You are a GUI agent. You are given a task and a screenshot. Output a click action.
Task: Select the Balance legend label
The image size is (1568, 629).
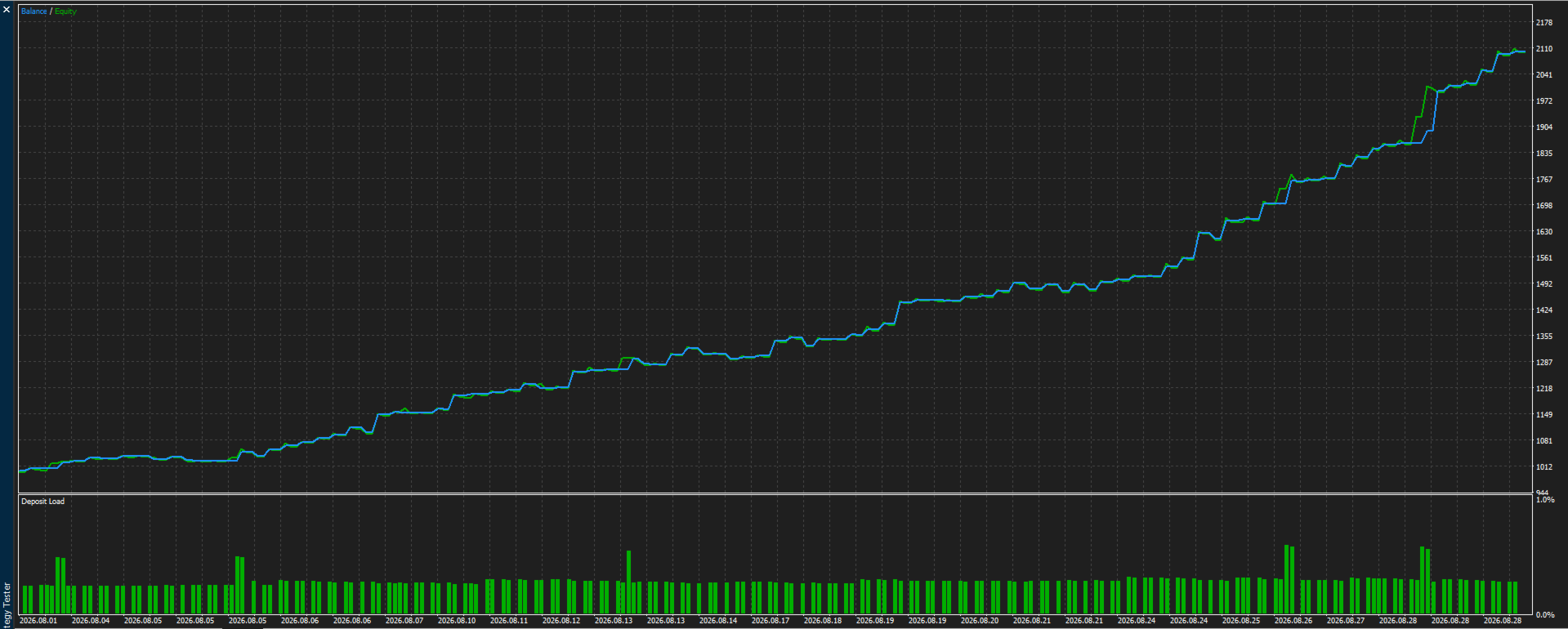(34, 11)
